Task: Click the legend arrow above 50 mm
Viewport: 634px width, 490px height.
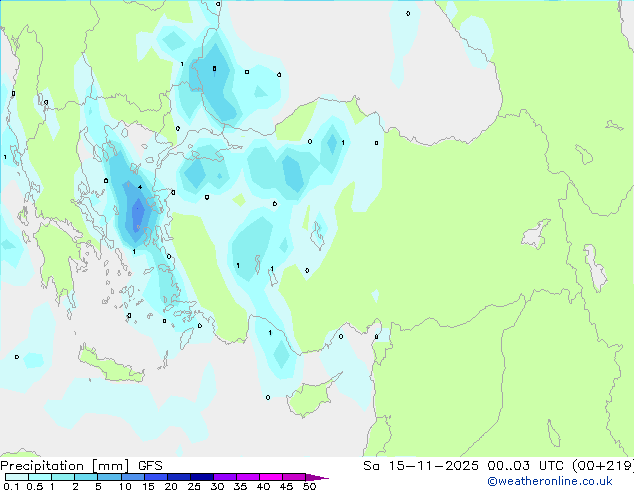Action: click(x=317, y=477)
